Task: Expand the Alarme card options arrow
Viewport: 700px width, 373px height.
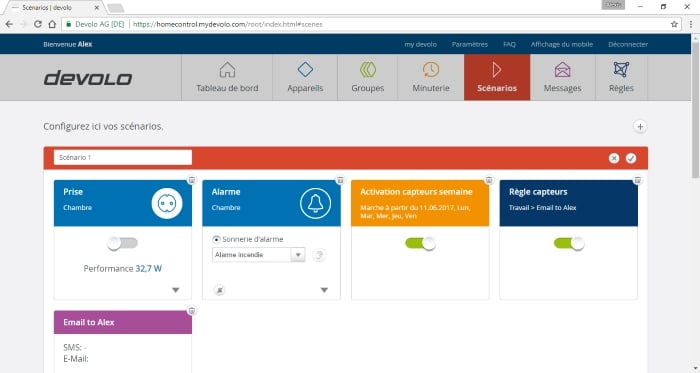Action: (325, 290)
